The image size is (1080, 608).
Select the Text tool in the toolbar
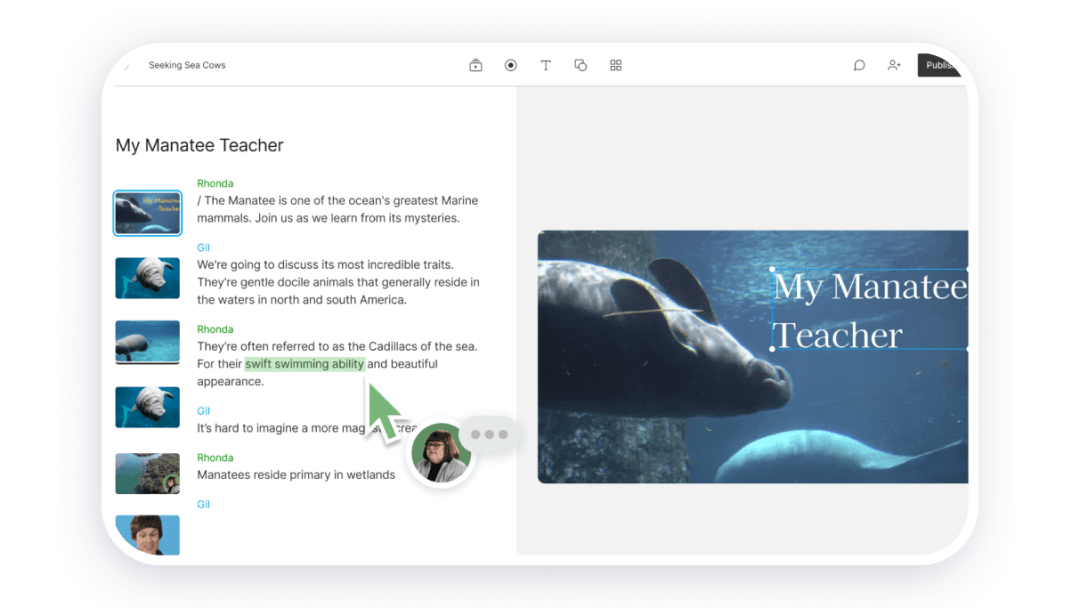pos(546,65)
